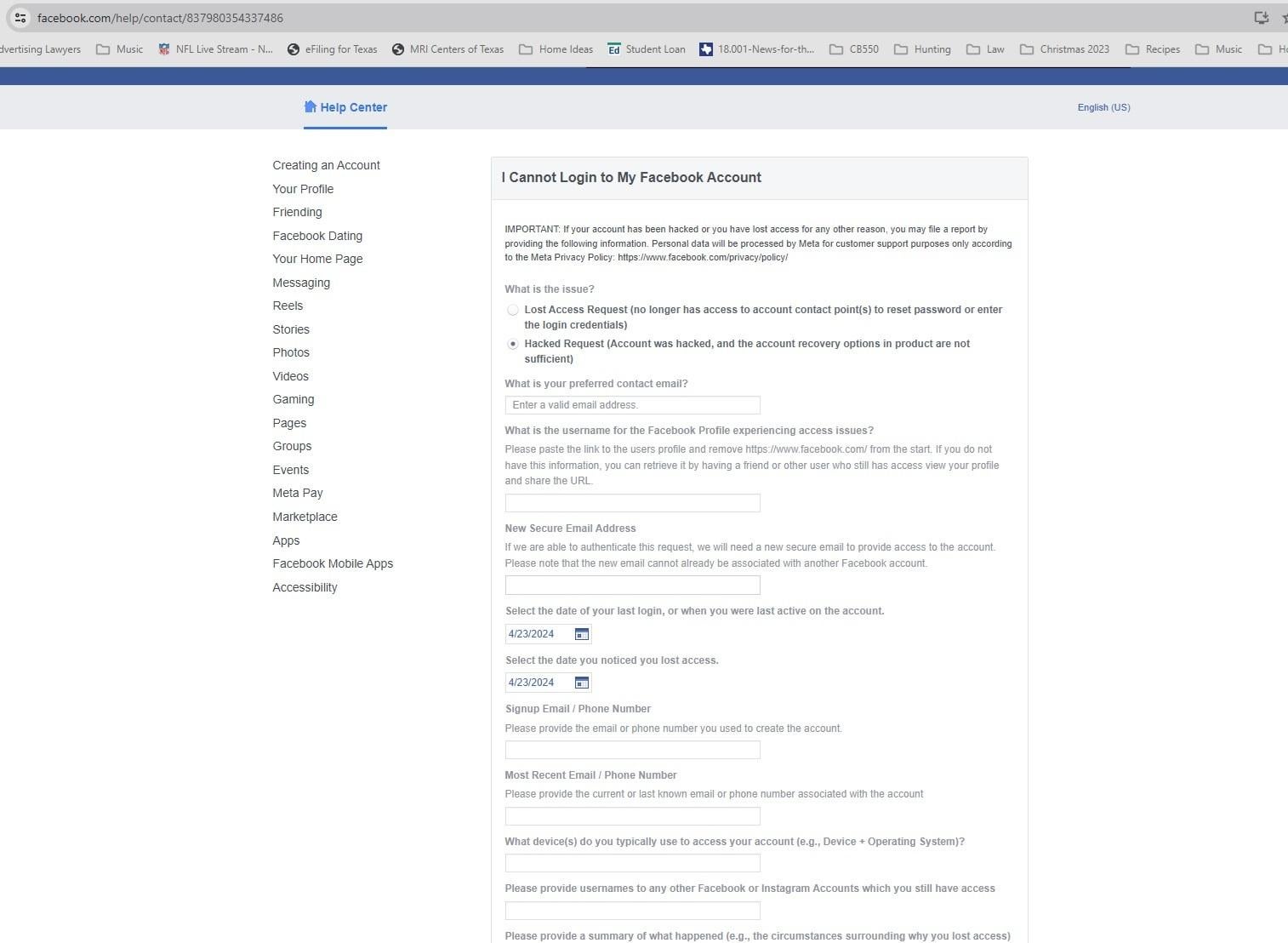Viewport: 1288px width, 943px height.
Task: Open the second Music bookmarks folder
Action: 1219,49
